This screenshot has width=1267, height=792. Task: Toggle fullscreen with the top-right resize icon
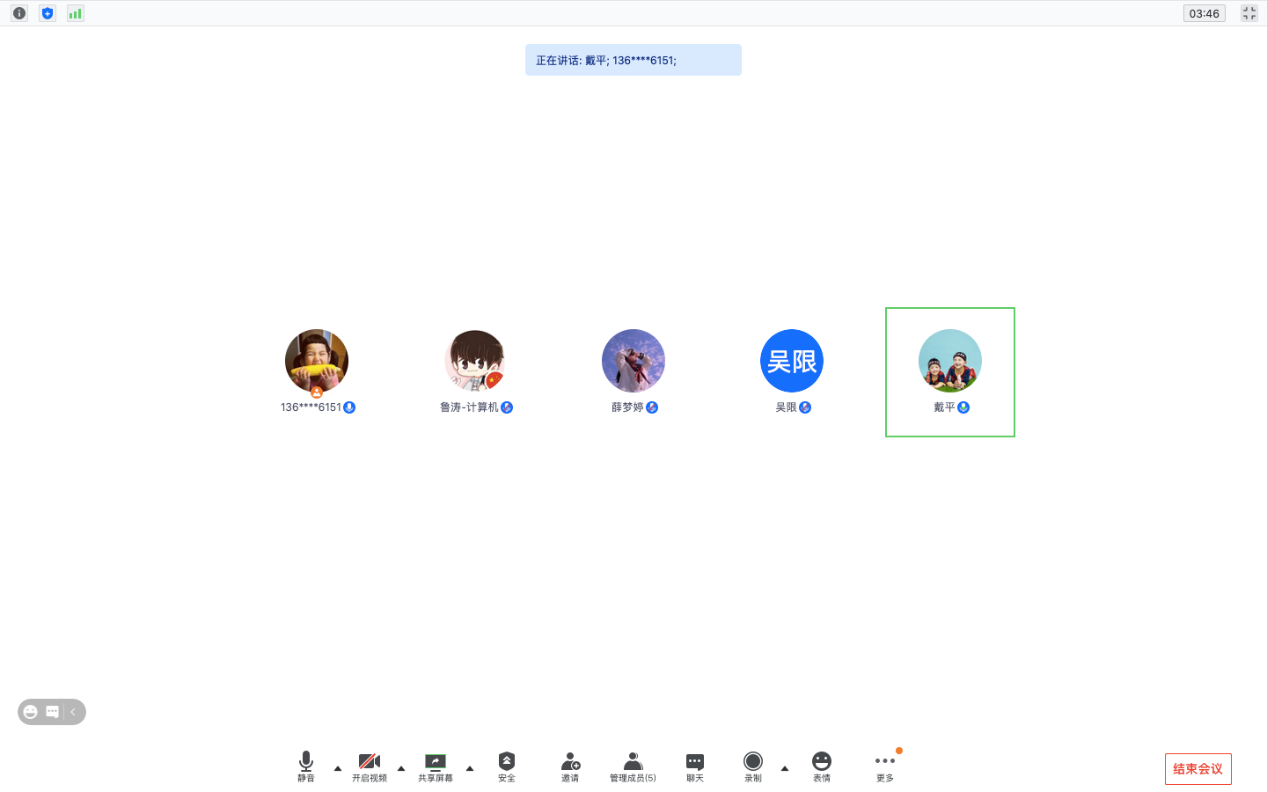(1248, 13)
